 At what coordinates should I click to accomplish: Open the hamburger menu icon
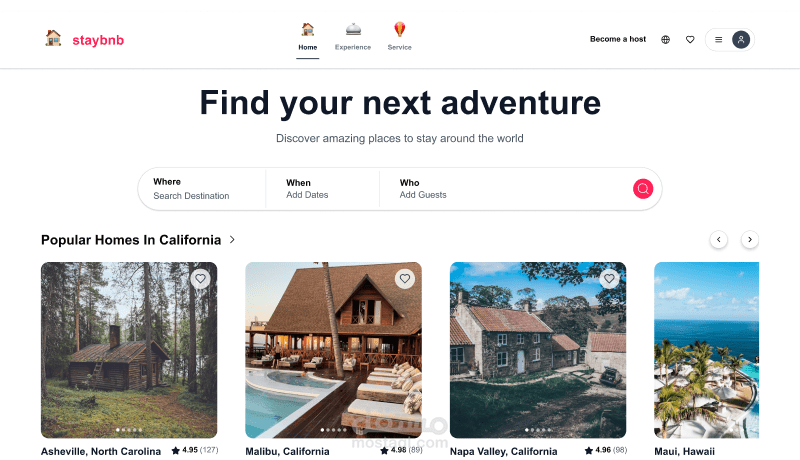tap(718, 39)
